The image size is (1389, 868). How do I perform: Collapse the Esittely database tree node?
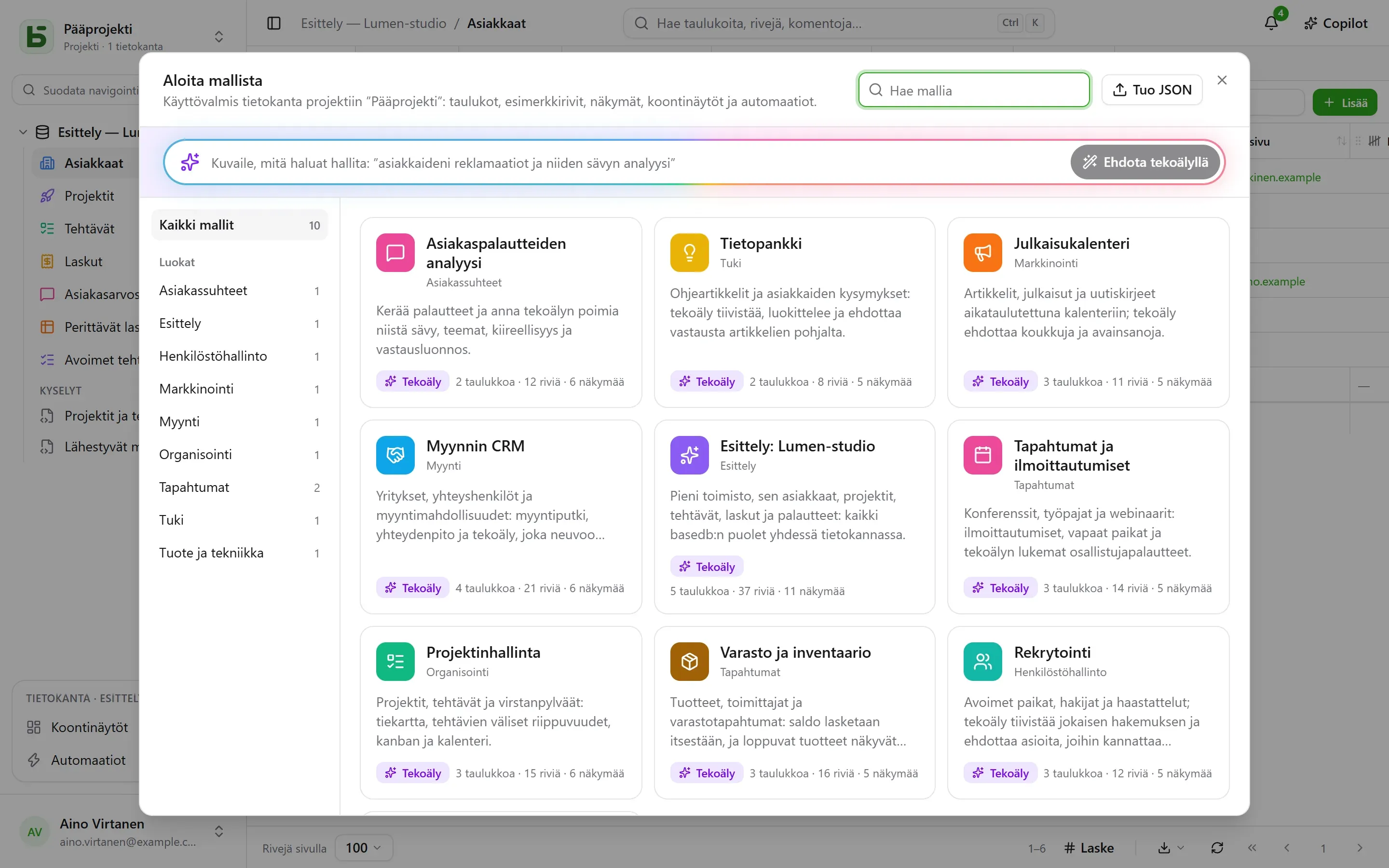point(23,132)
